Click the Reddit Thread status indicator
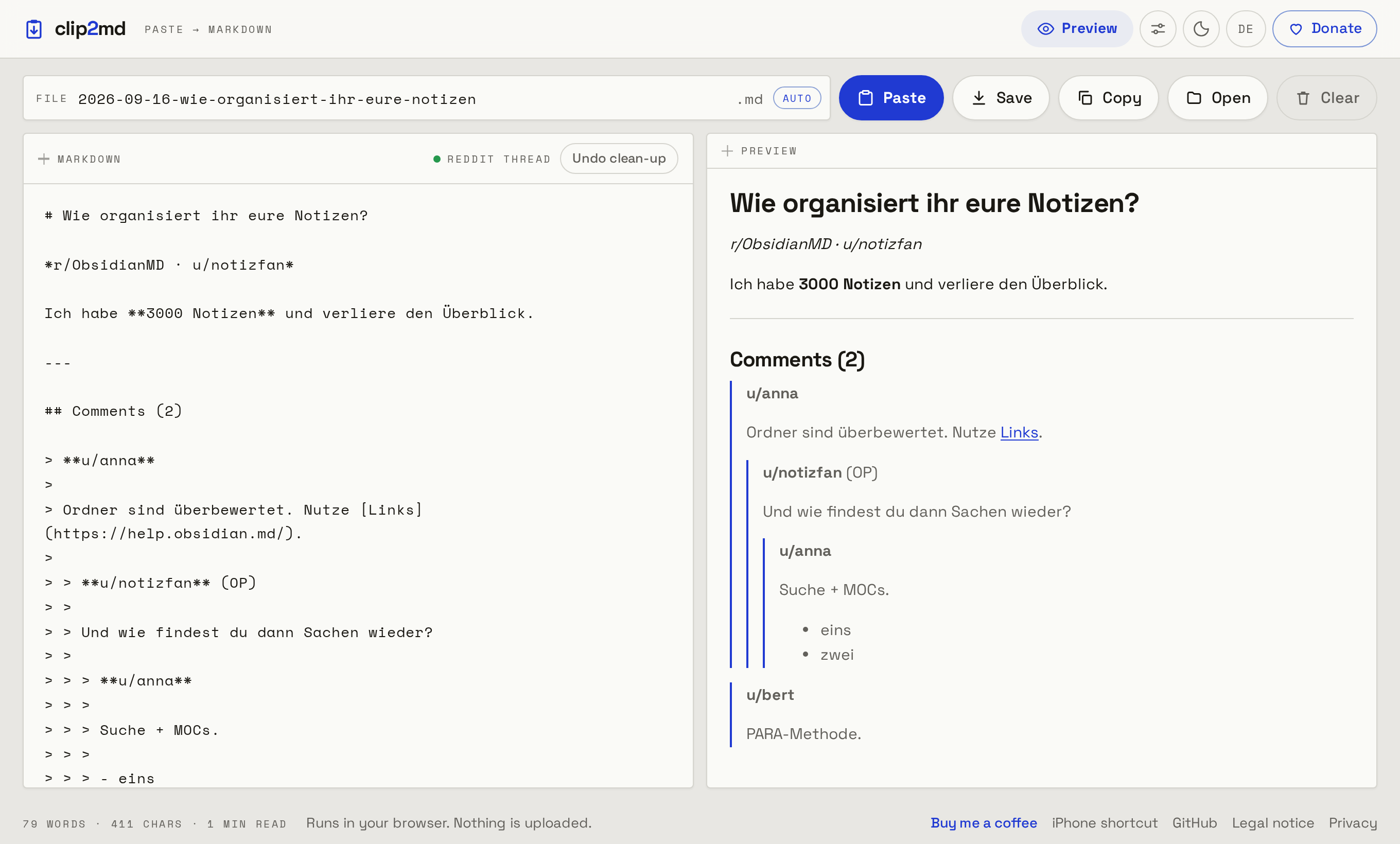The height and width of the screenshot is (844, 1400). tap(492, 159)
